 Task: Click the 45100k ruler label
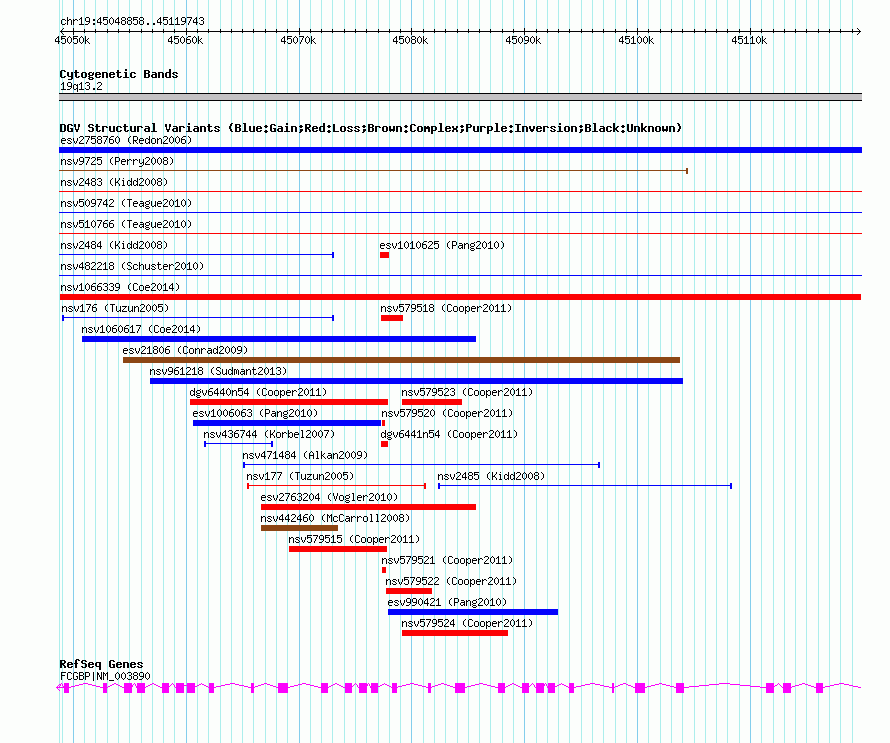tap(636, 40)
